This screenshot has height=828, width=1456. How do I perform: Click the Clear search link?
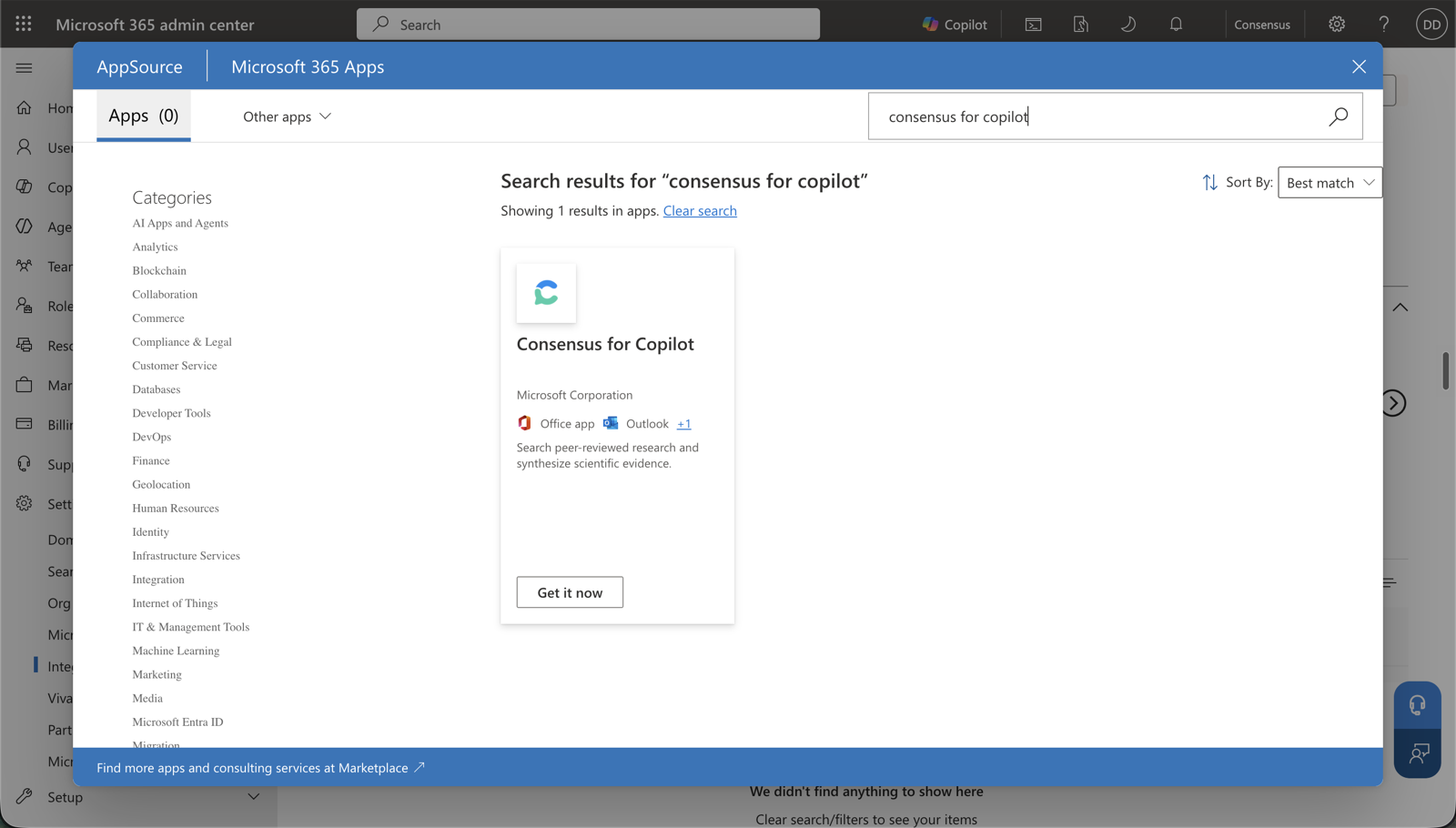tap(700, 210)
